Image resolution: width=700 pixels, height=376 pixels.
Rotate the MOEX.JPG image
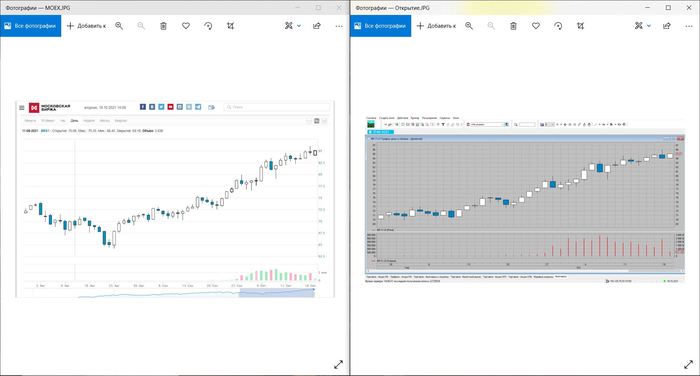tap(208, 26)
